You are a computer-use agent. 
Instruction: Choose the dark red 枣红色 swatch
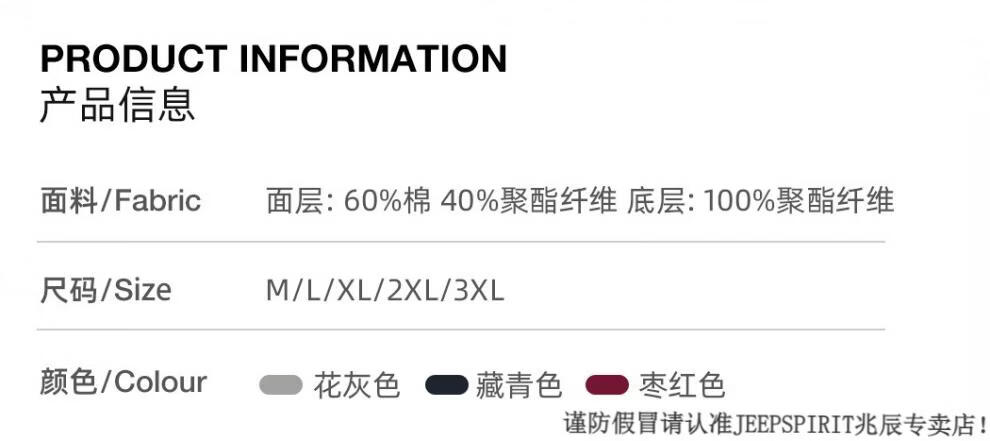point(607,385)
